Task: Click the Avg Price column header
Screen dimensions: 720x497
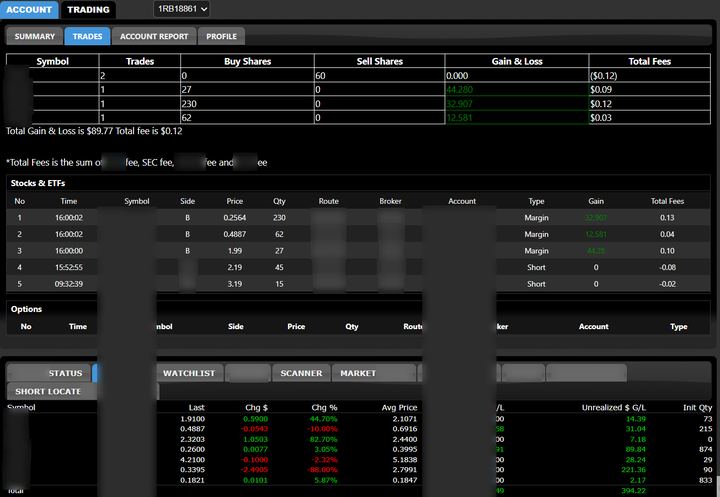Action: [399, 407]
